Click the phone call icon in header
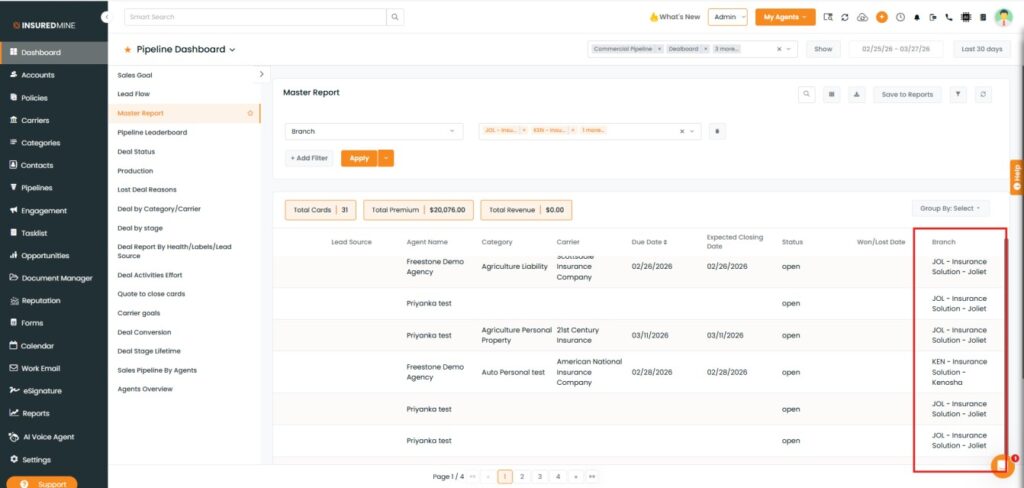This screenshot has height=488, width=1024. tap(948, 17)
